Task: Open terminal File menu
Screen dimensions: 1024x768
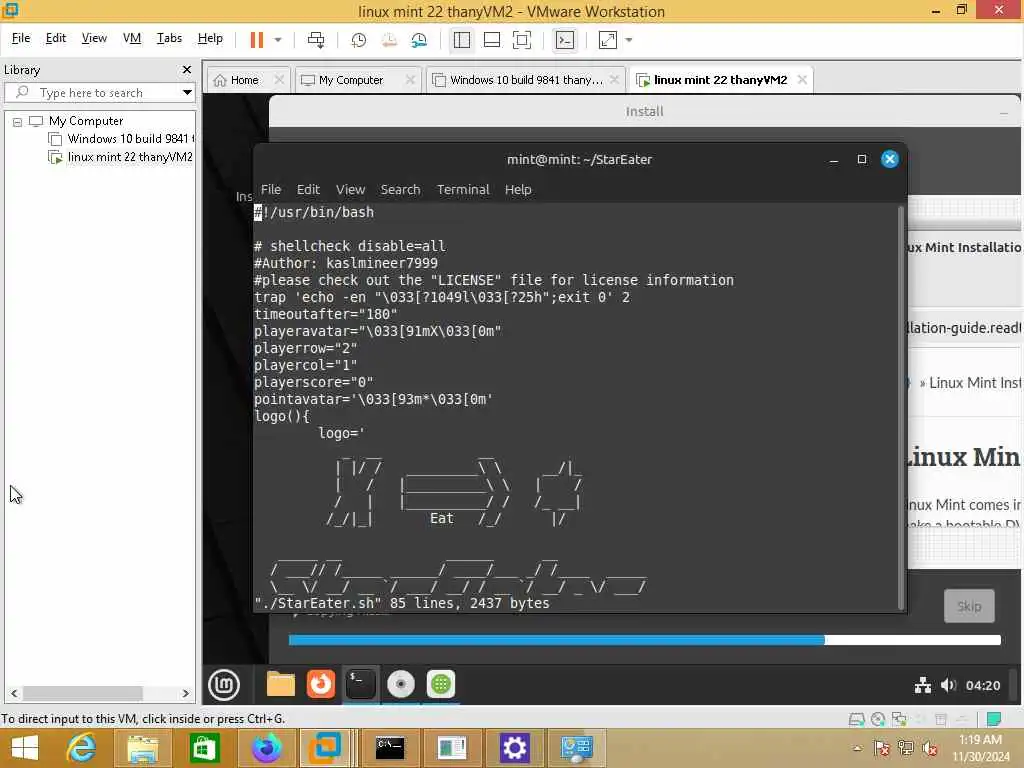Action: (x=271, y=189)
